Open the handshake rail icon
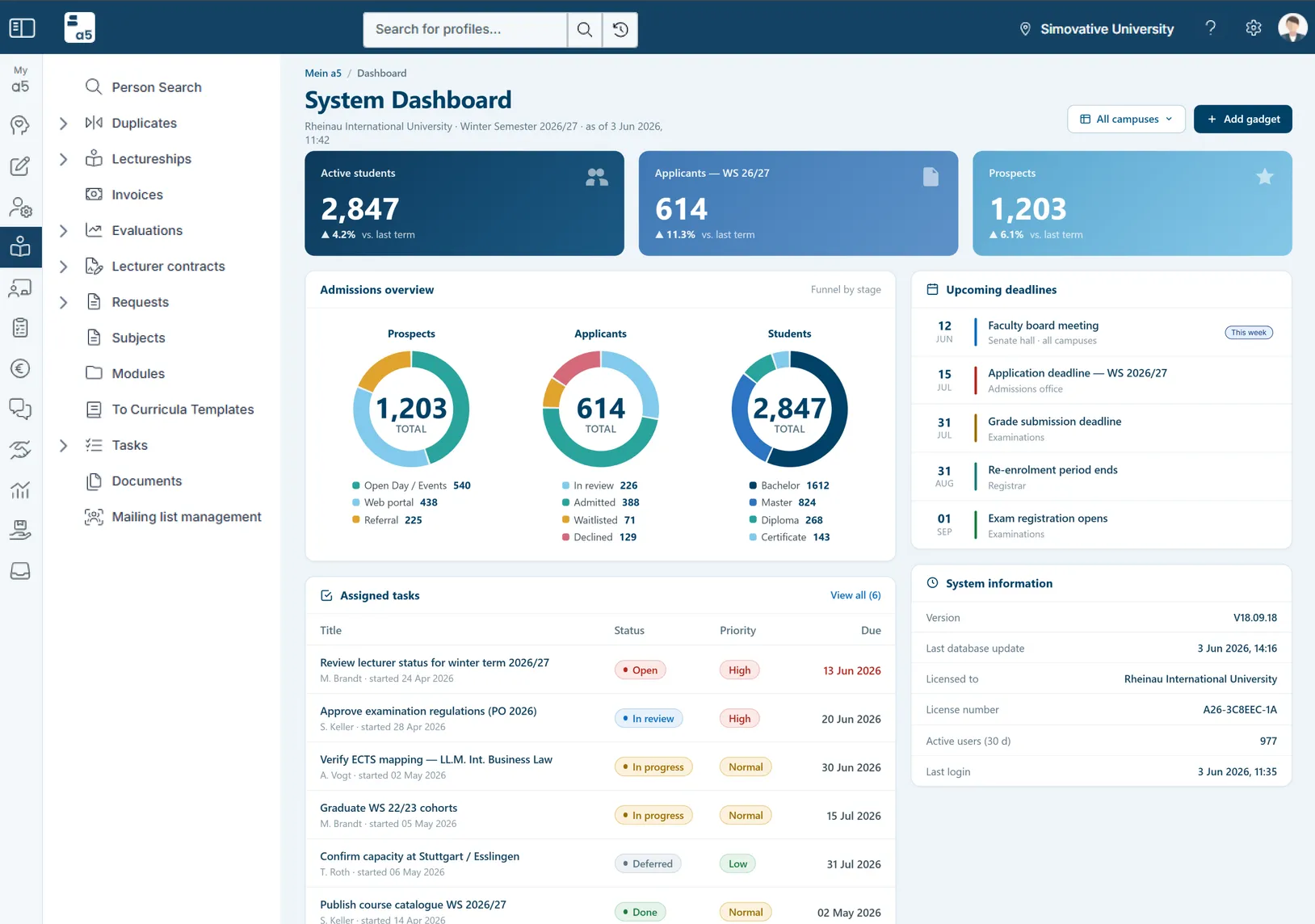Screen dimensions: 1315x924 point(21,449)
